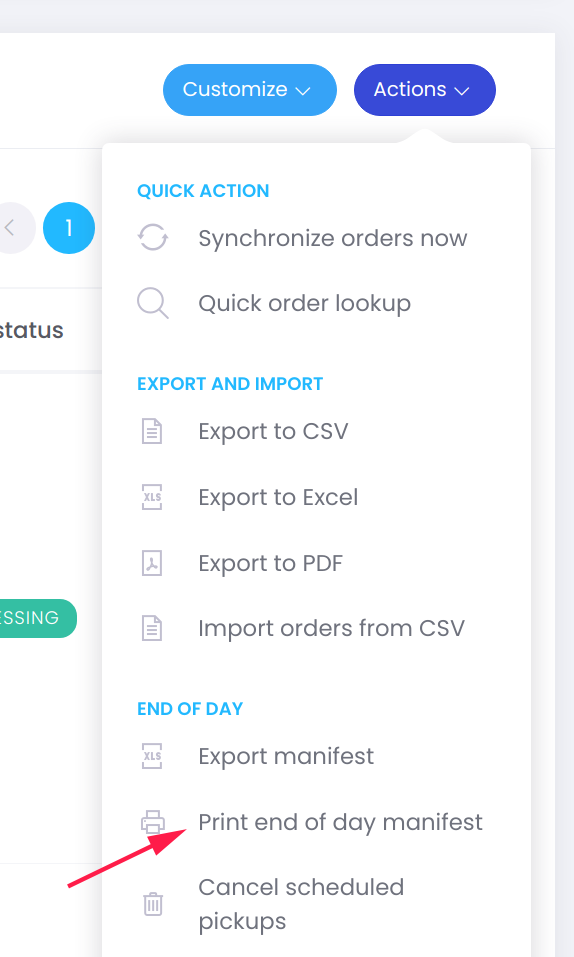The image size is (574, 957).
Task: Select Export to Excel option
Action: tap(278, 497)
